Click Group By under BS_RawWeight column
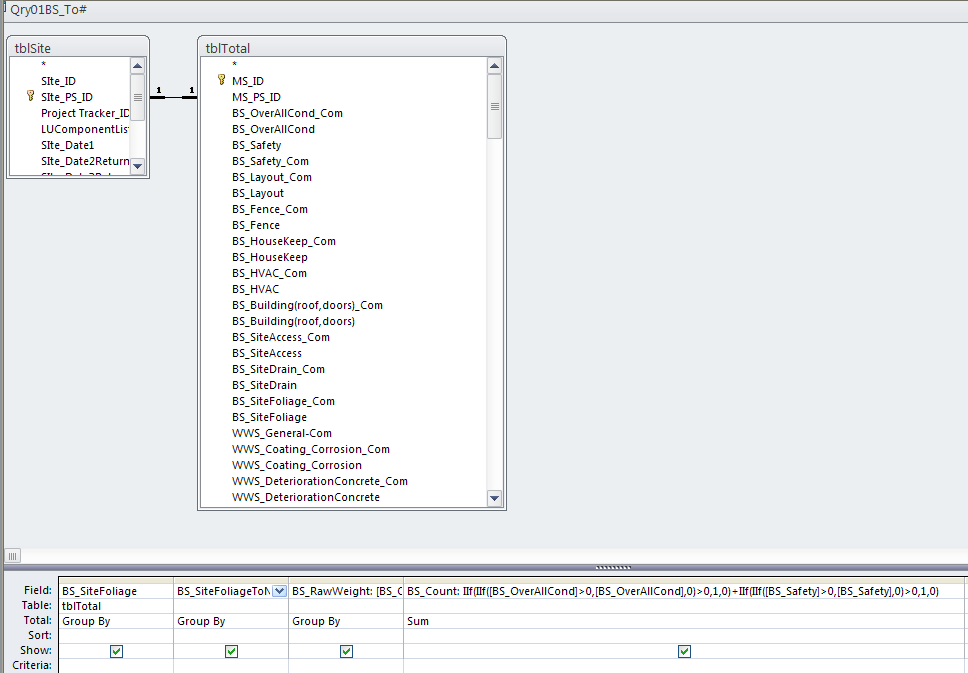Image resolution: width=968 pixels, height=673 pixels. 346,621
